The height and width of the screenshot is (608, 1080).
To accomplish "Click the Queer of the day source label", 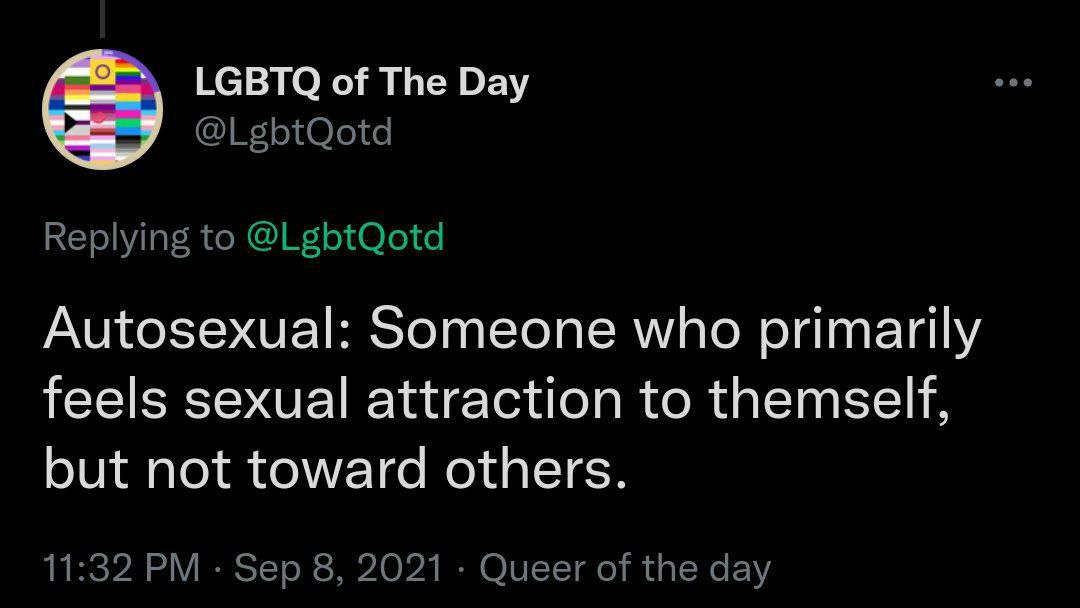I will tap(625, 569).
